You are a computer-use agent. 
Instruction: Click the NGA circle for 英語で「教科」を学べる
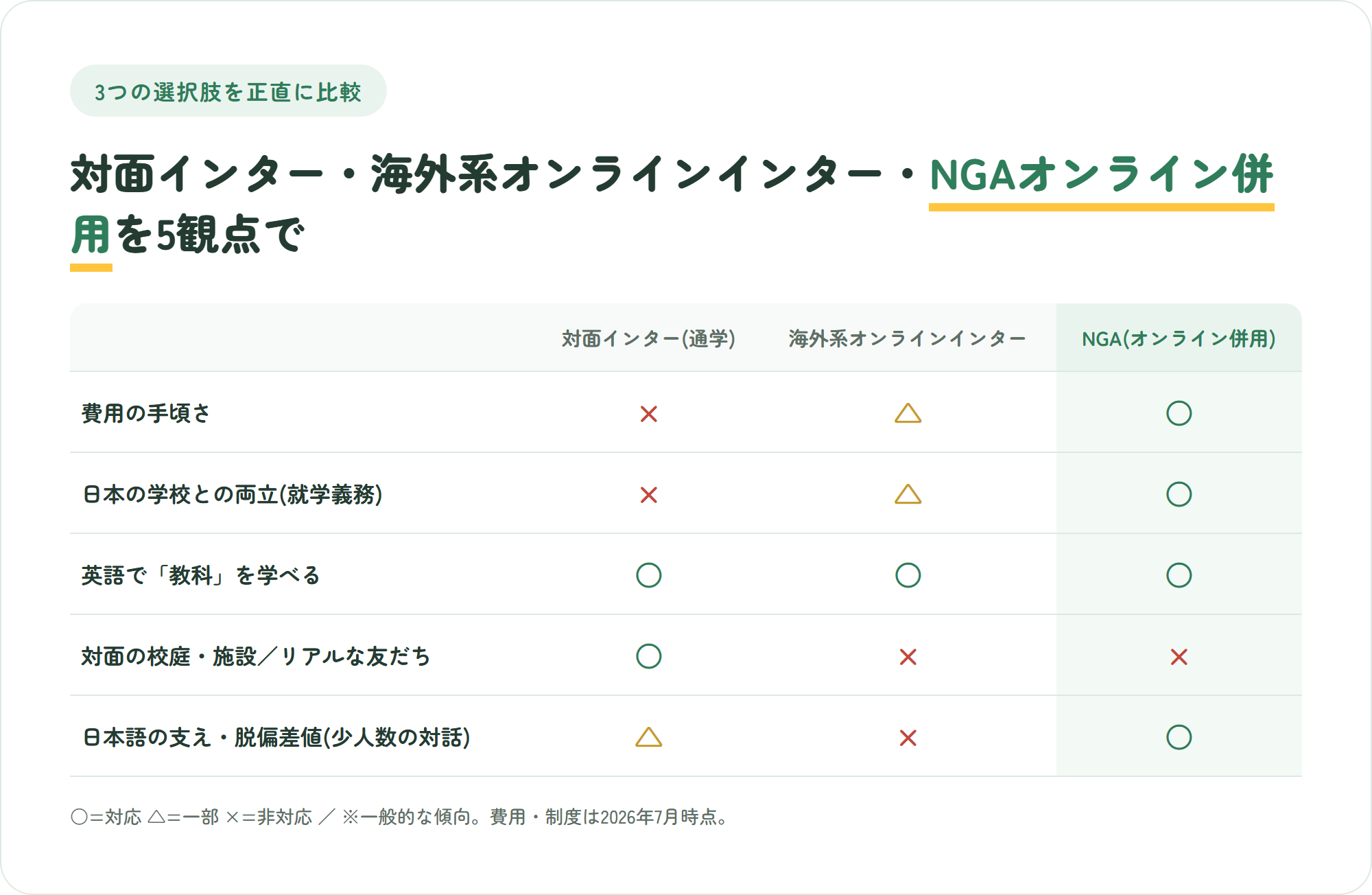(1179, 575)
